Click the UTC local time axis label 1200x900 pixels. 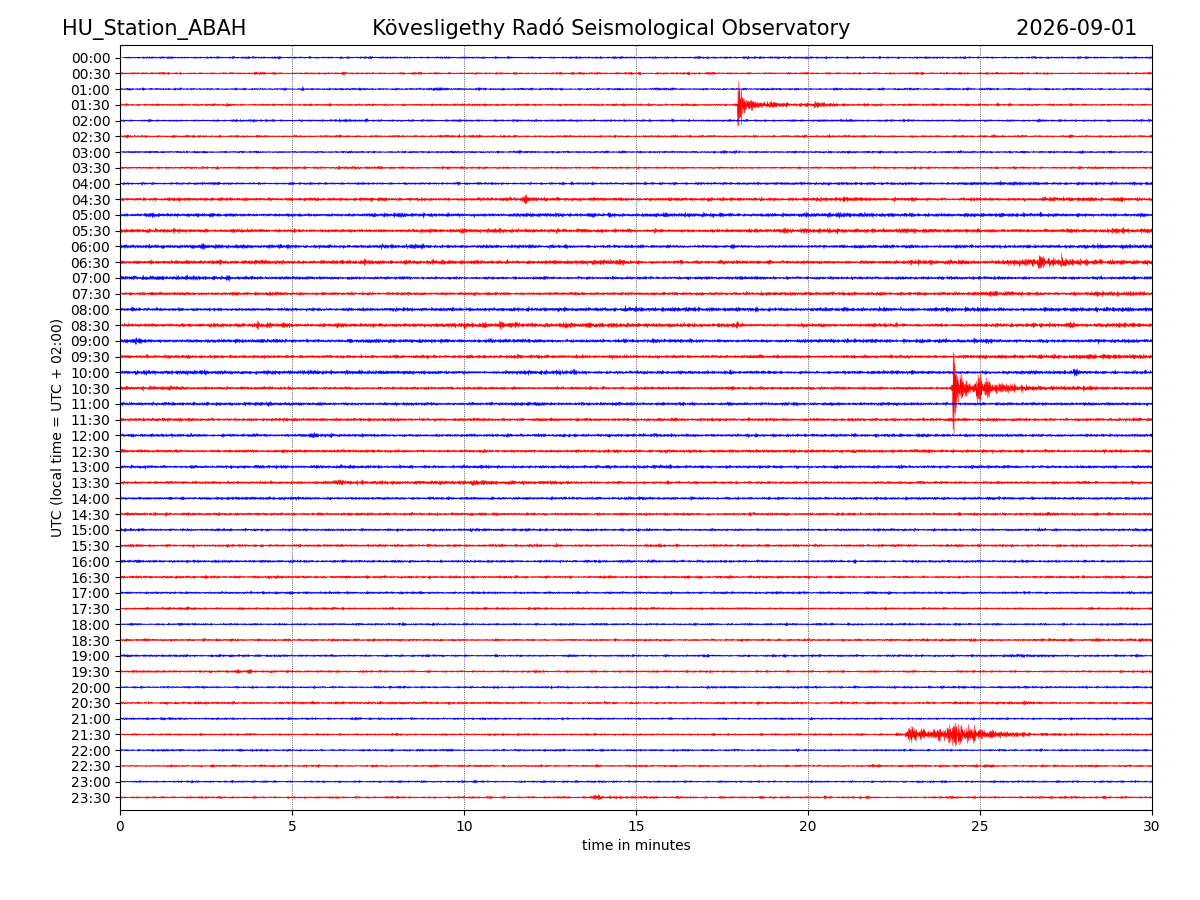click(x=57, y=428)
